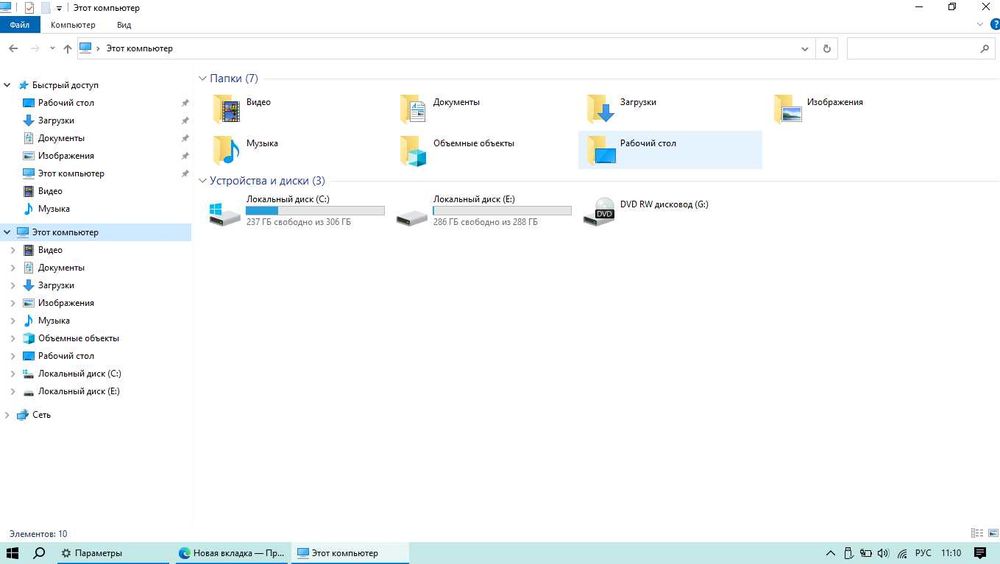Open the Файл ribbon tab
Viewport: 1000px width, 564px height.
20,25
